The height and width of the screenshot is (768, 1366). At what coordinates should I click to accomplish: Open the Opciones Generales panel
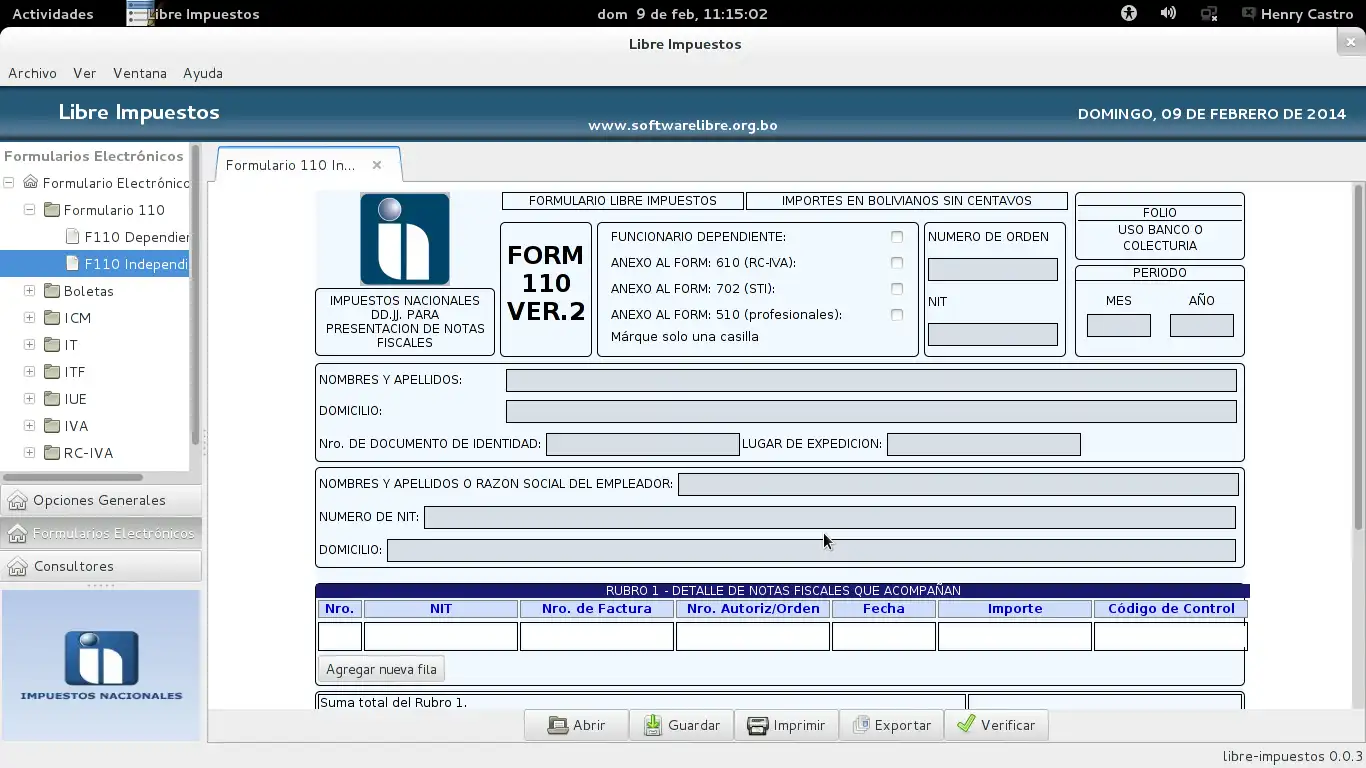pos(101,500)
